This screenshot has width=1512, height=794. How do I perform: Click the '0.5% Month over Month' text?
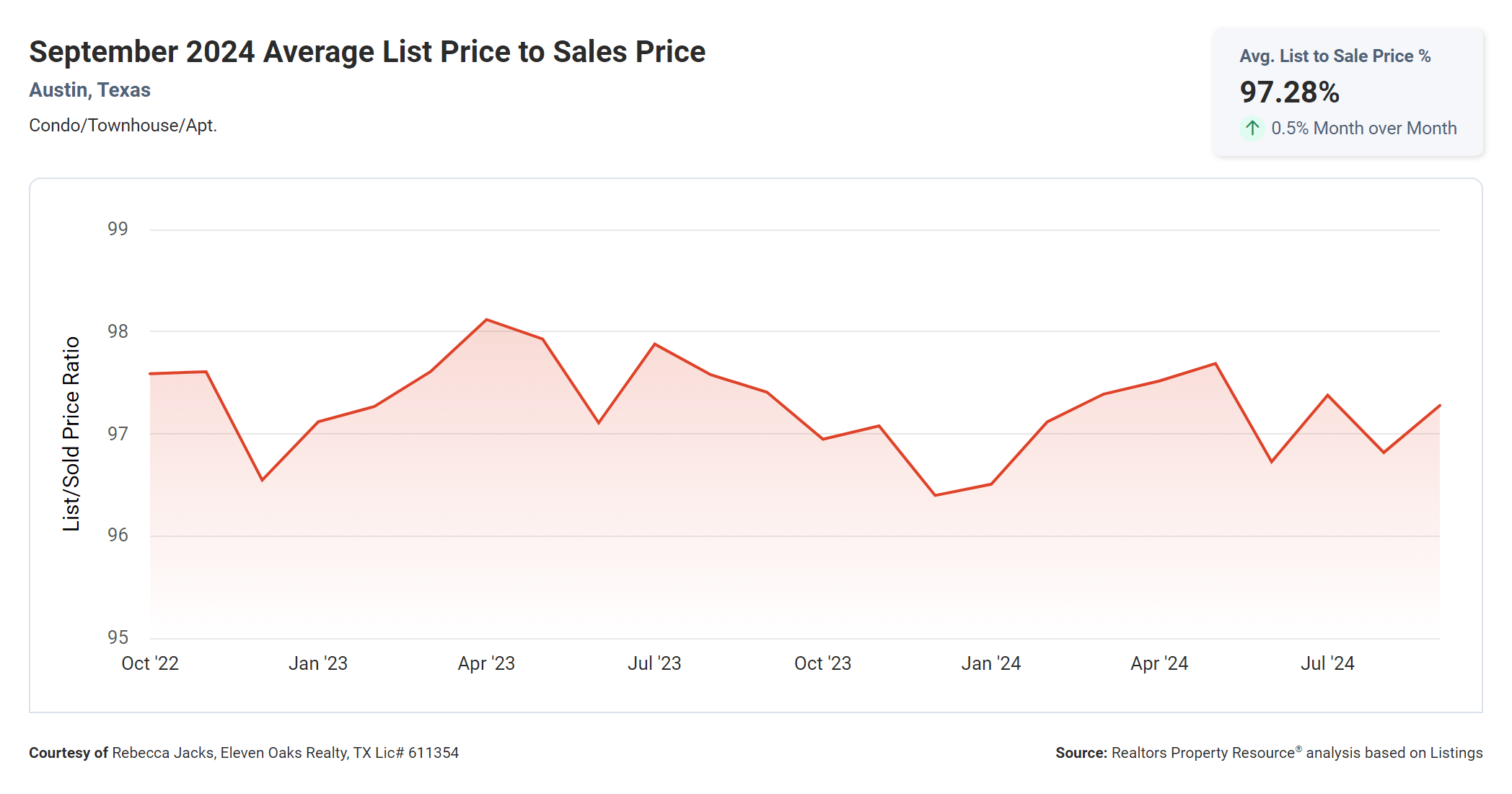(x=1363, y=128)
